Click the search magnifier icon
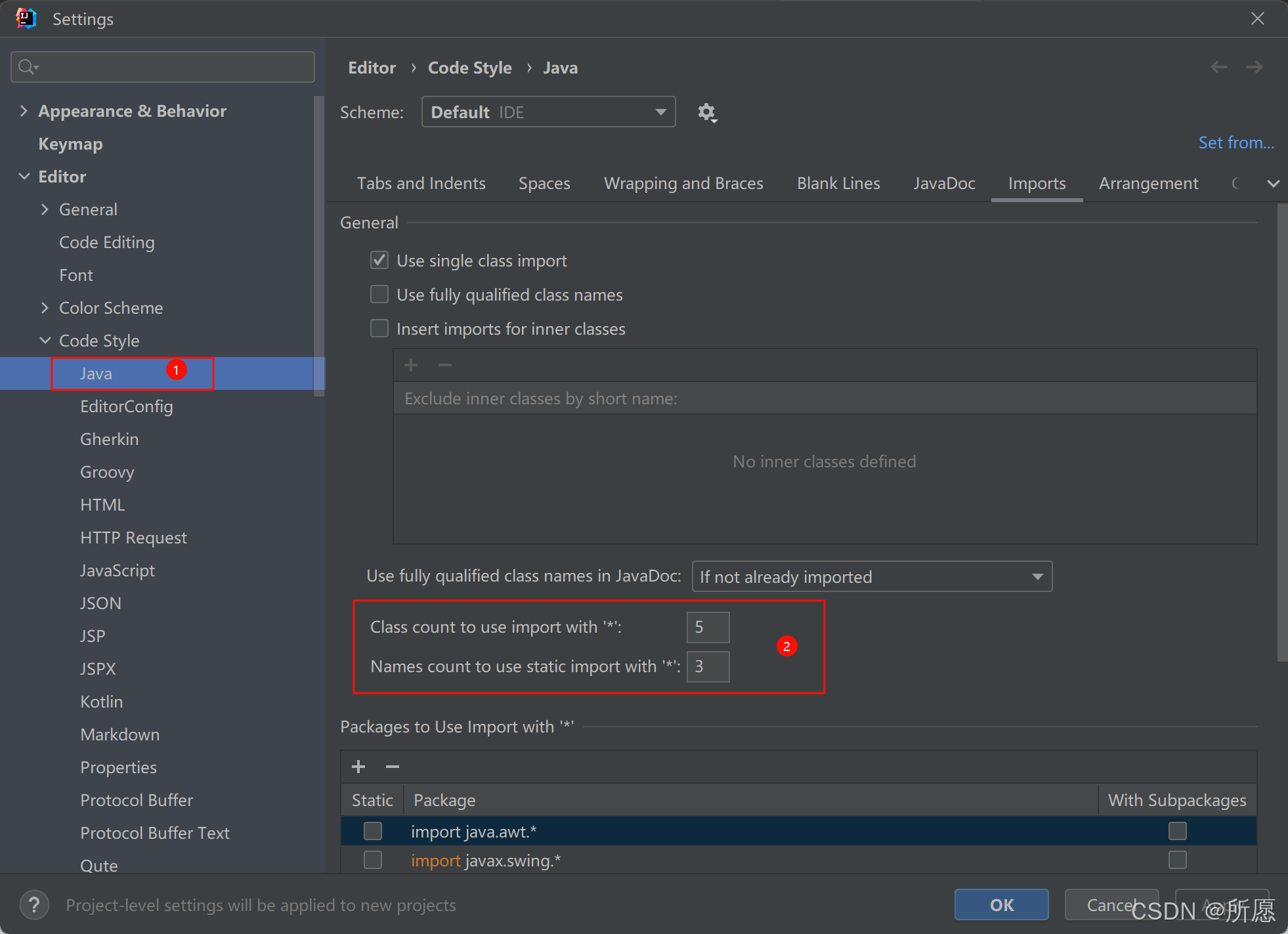The height and width of the screenshot is (934, 1288). coord(28,67)
